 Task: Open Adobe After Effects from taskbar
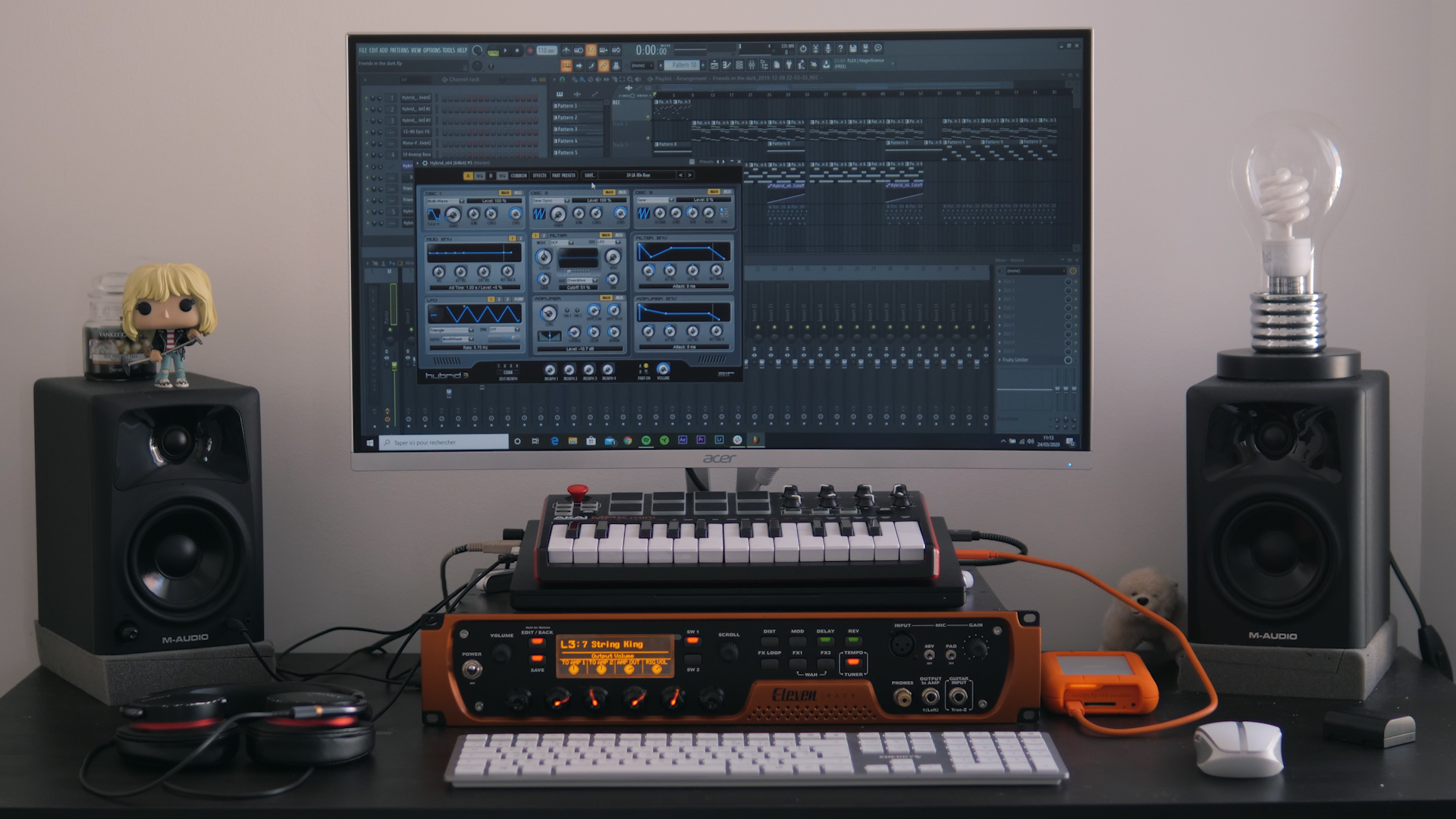(x=682, y=439)
